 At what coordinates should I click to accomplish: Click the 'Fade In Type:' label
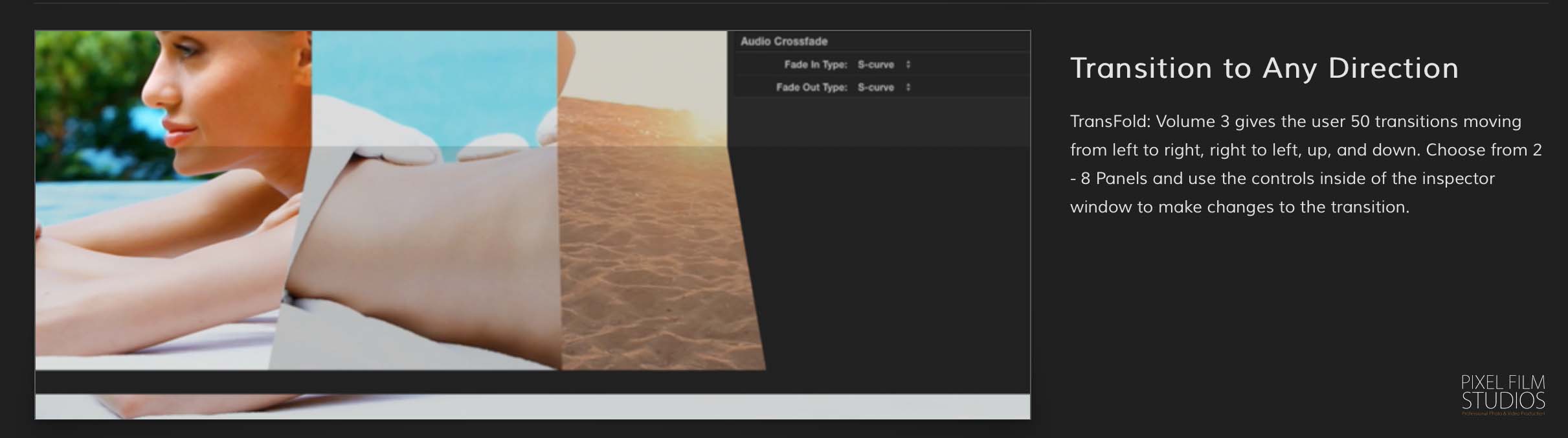(x=815, y=65)
